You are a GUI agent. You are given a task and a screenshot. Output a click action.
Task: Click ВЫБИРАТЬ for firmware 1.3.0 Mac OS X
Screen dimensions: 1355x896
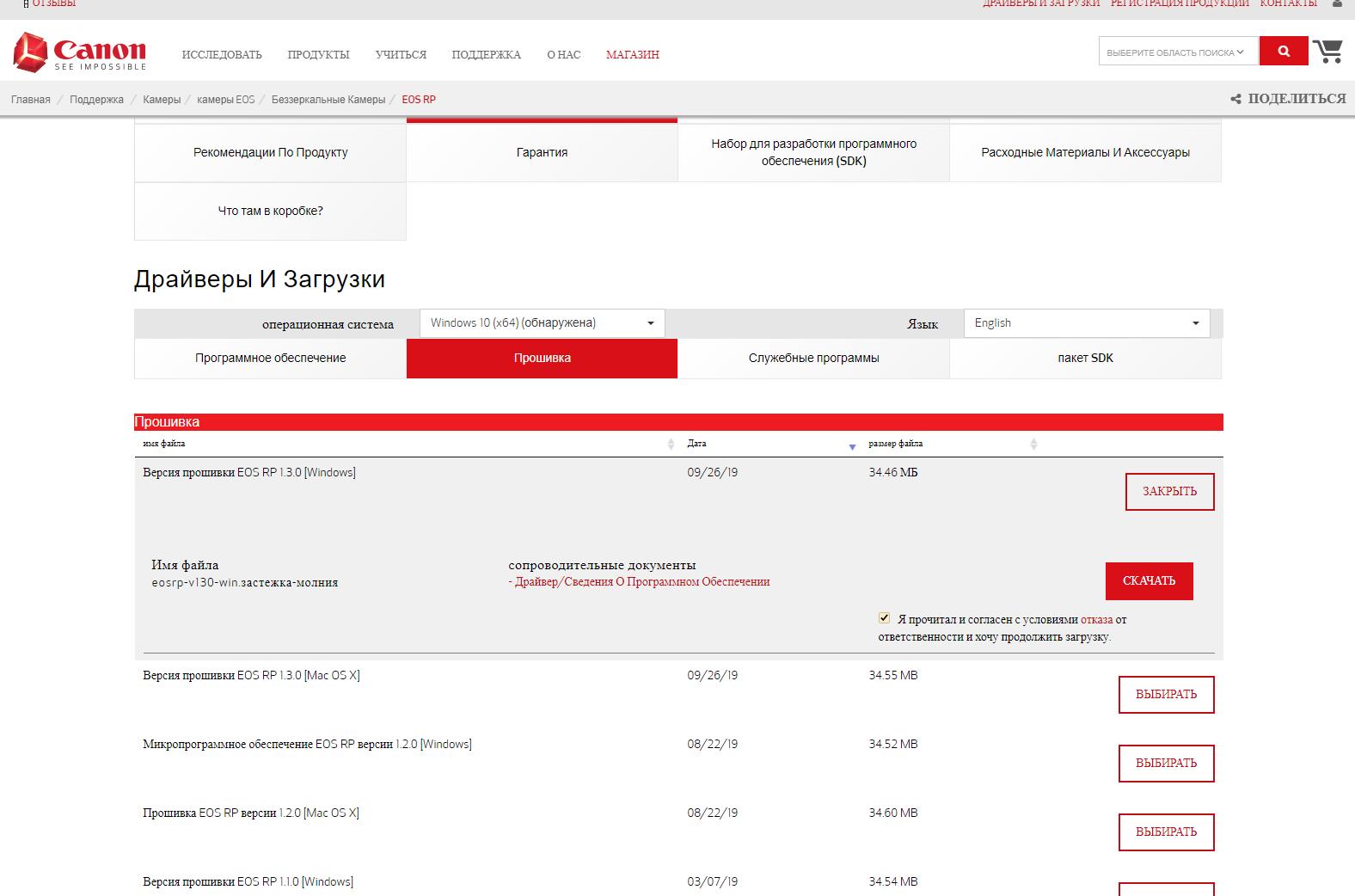[1166, 695]
